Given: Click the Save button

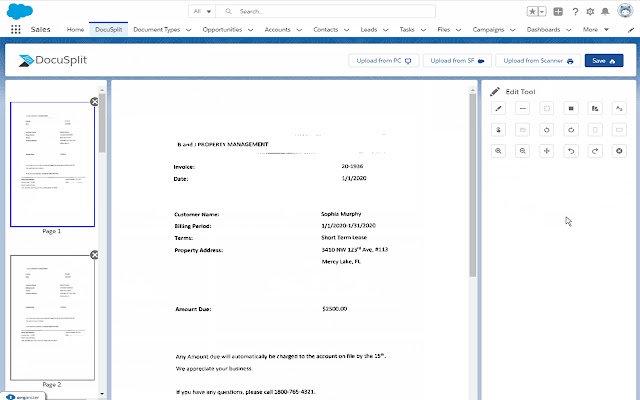Looking at the screenshot, I should point(604,60).
